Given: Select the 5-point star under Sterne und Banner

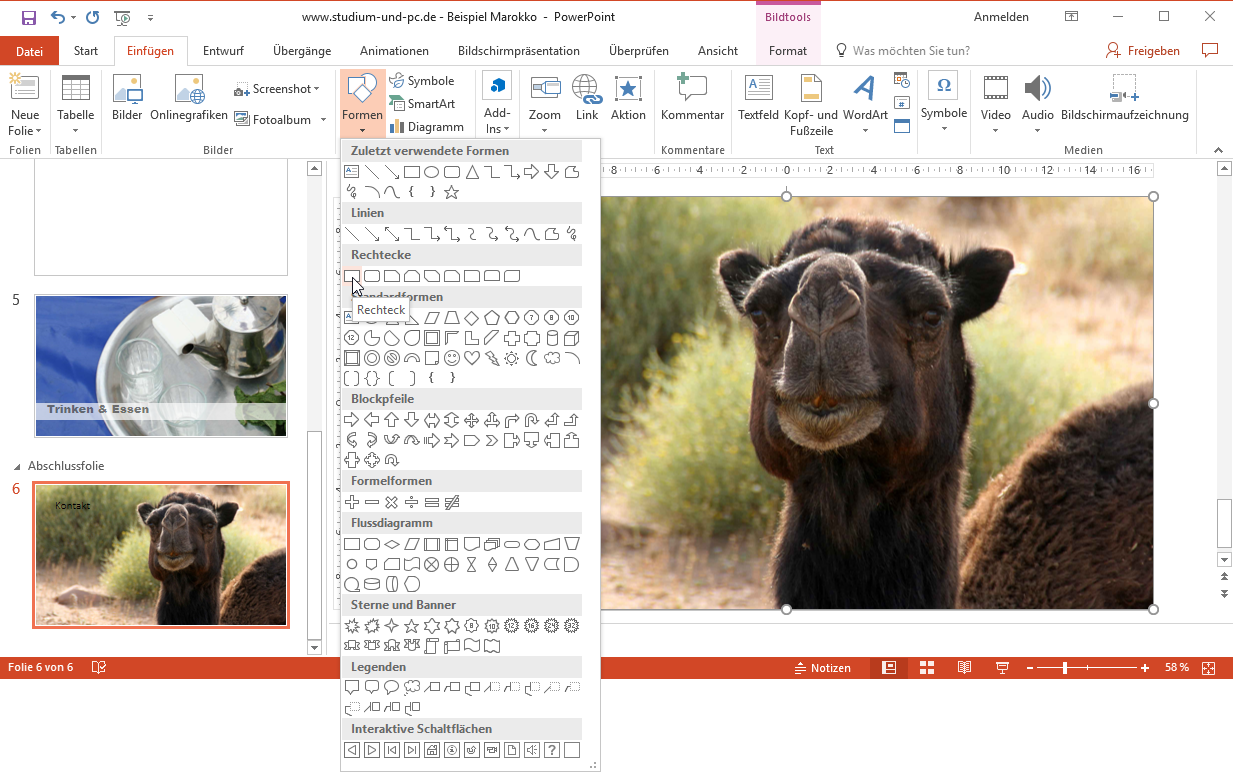Looking at the screenshot, I should click(412, 625).
